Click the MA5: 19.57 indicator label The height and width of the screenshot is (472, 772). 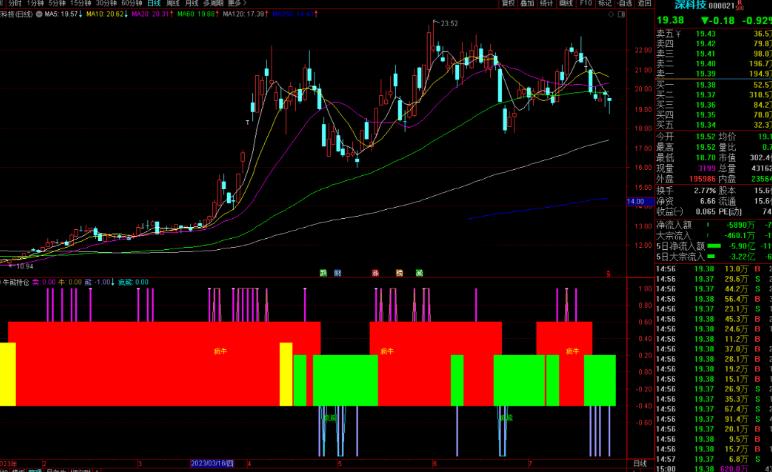(63, 14)
